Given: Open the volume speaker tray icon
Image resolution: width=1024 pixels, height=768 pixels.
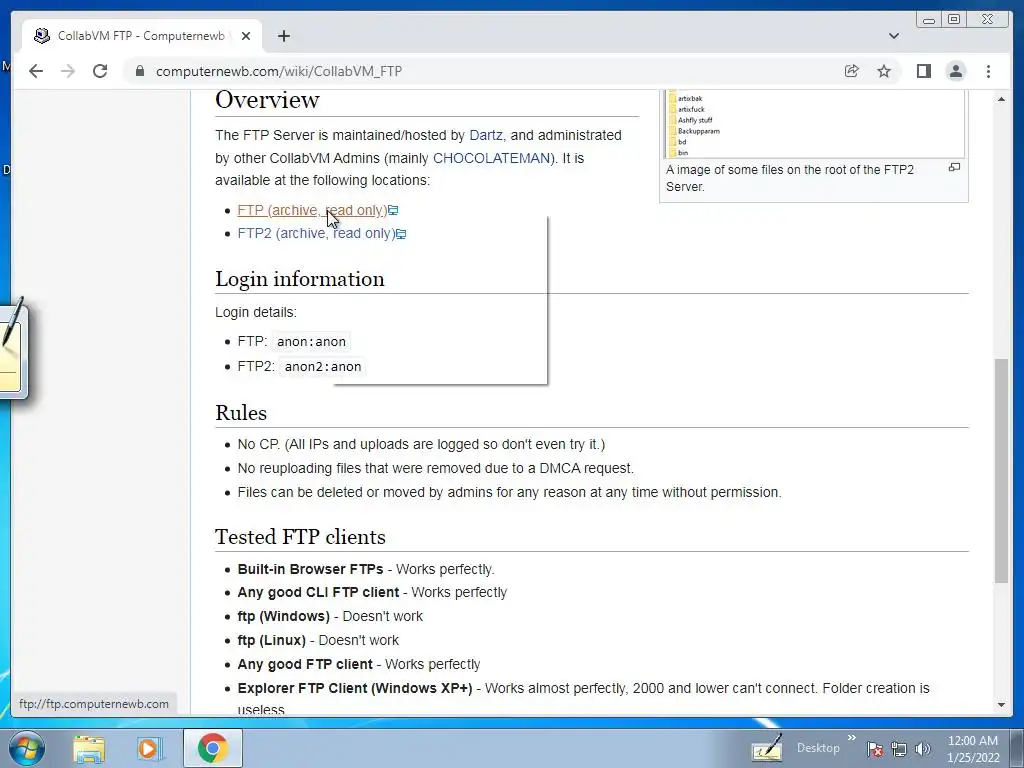Looking at the screenshot, I should point(923,749).
